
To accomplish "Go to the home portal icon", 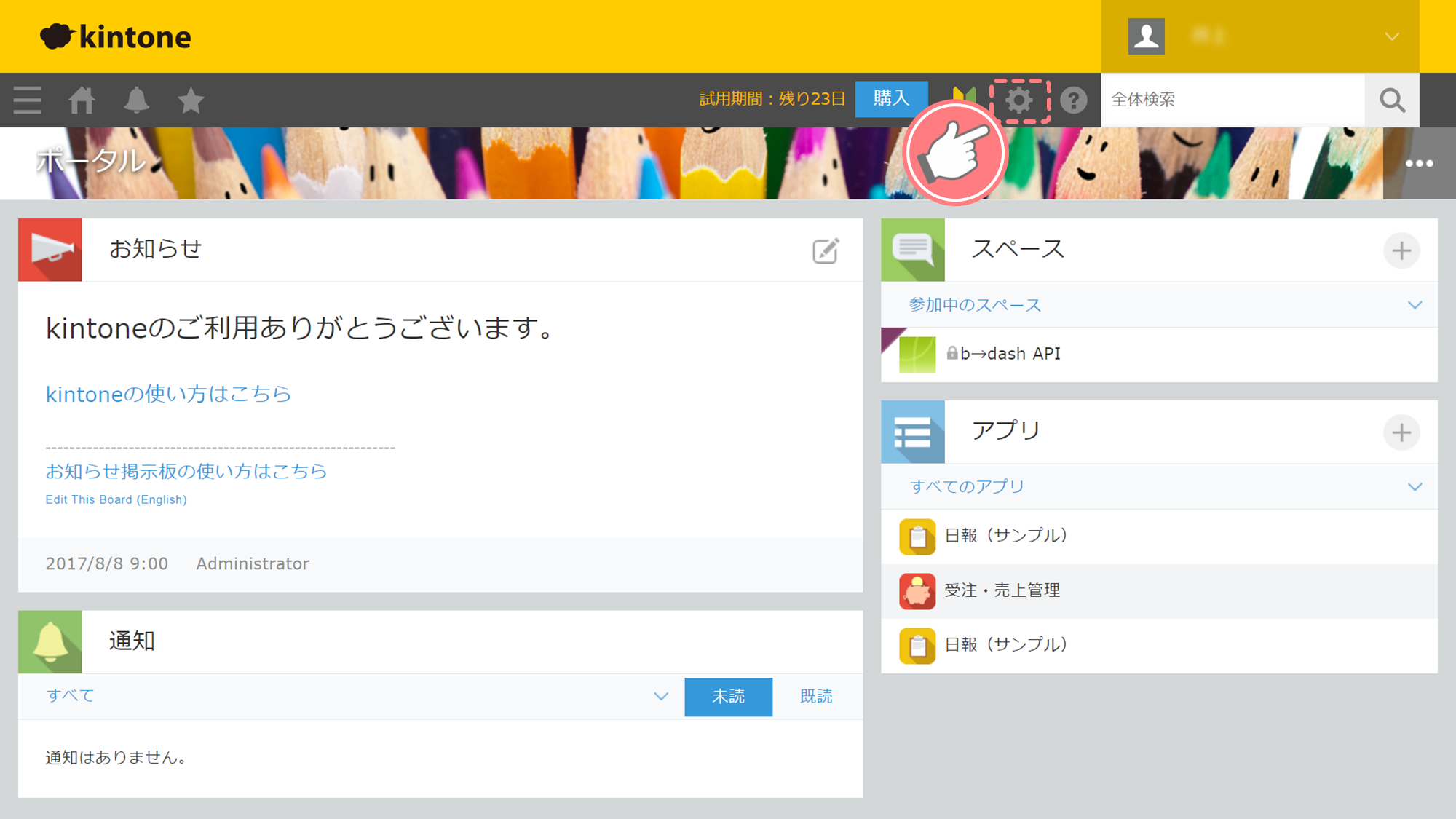I will click(x=82, y=100).
